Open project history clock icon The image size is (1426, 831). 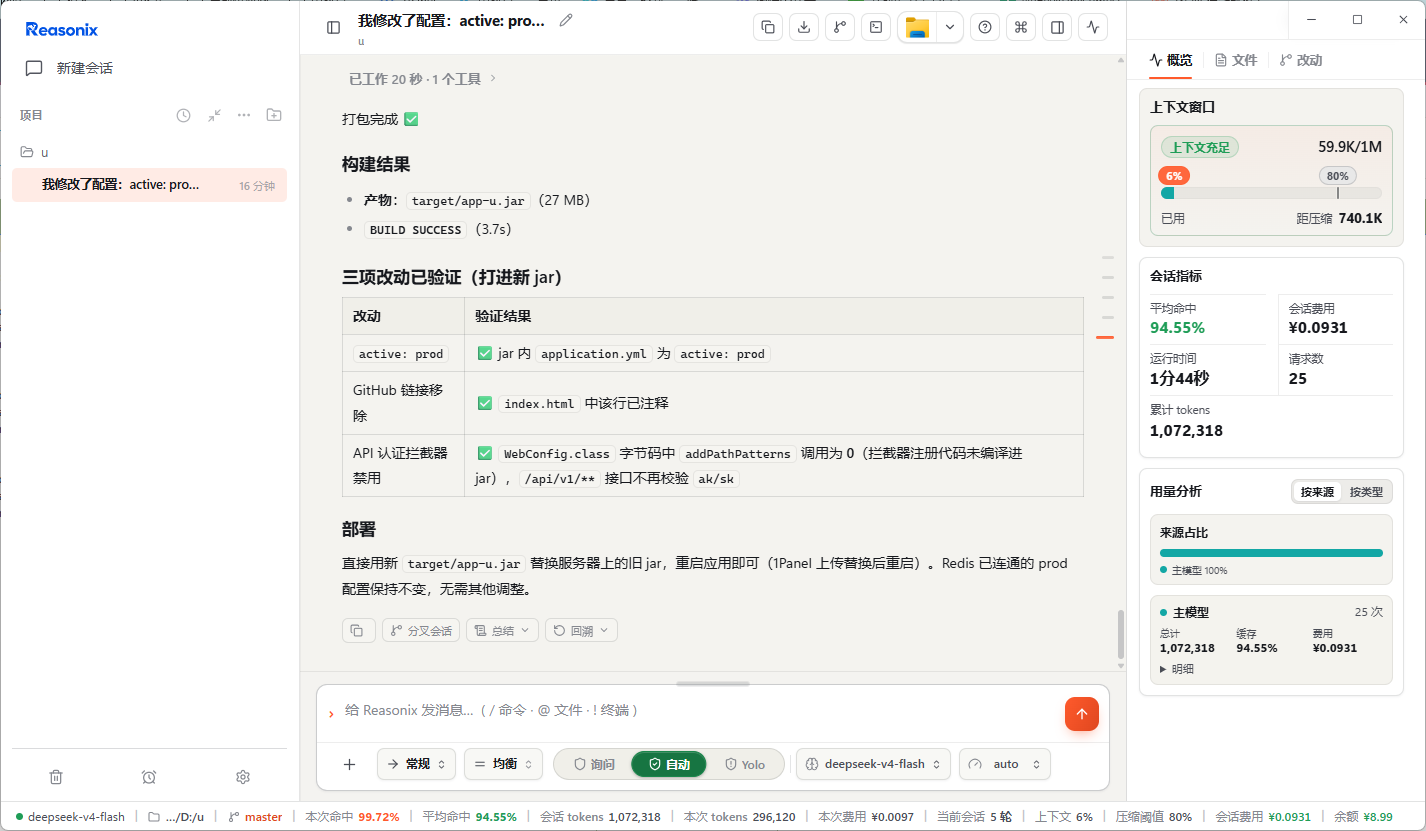click(x=183, y=115)
